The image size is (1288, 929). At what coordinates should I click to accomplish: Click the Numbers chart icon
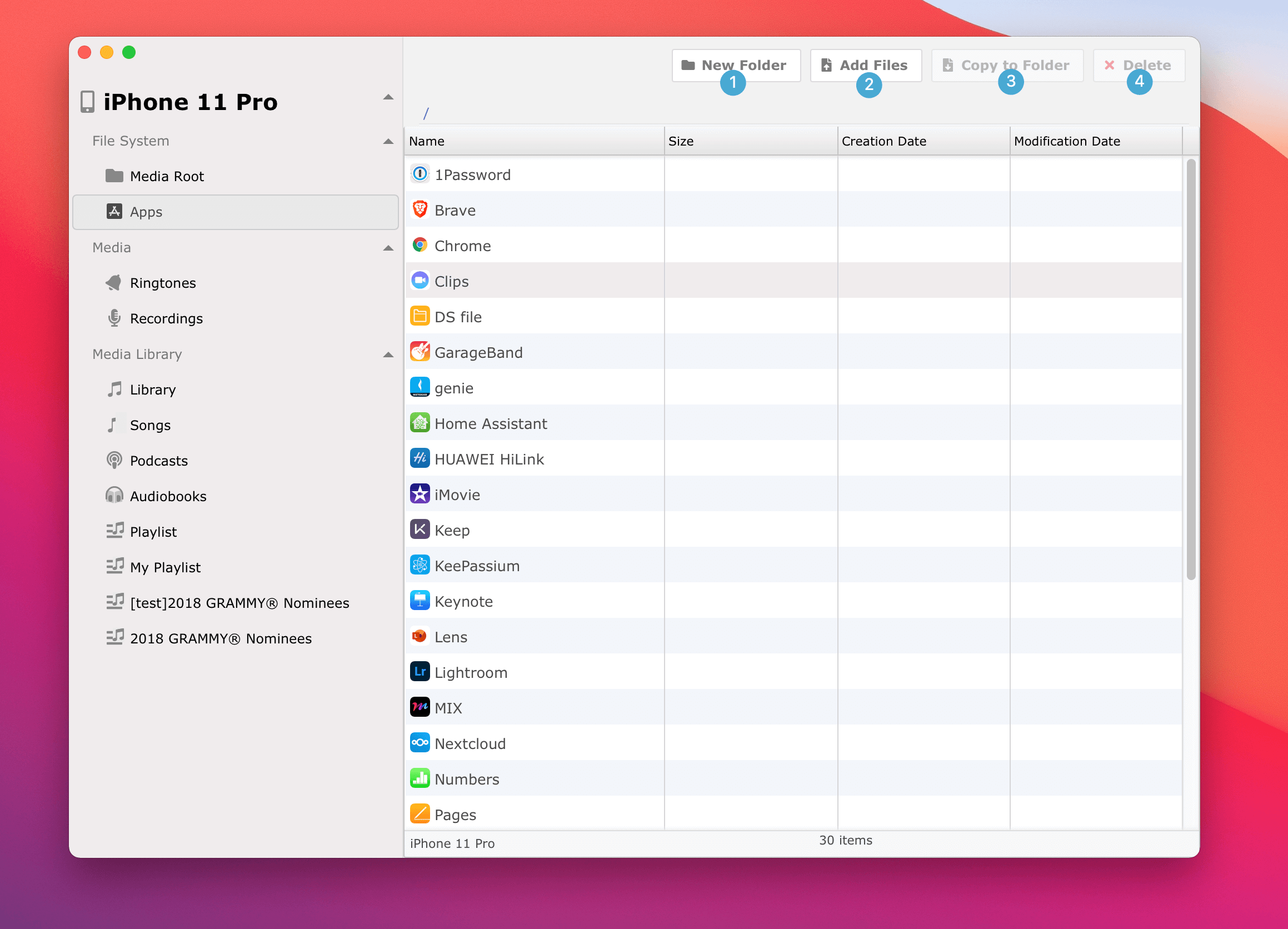(x=420, y=778)
